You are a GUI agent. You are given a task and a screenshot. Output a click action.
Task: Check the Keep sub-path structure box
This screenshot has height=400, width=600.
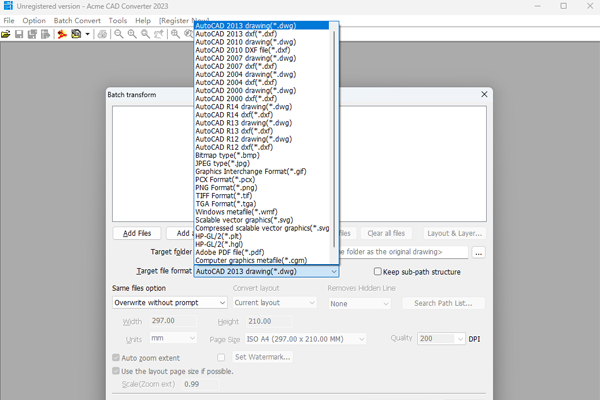tap(378, 271)
